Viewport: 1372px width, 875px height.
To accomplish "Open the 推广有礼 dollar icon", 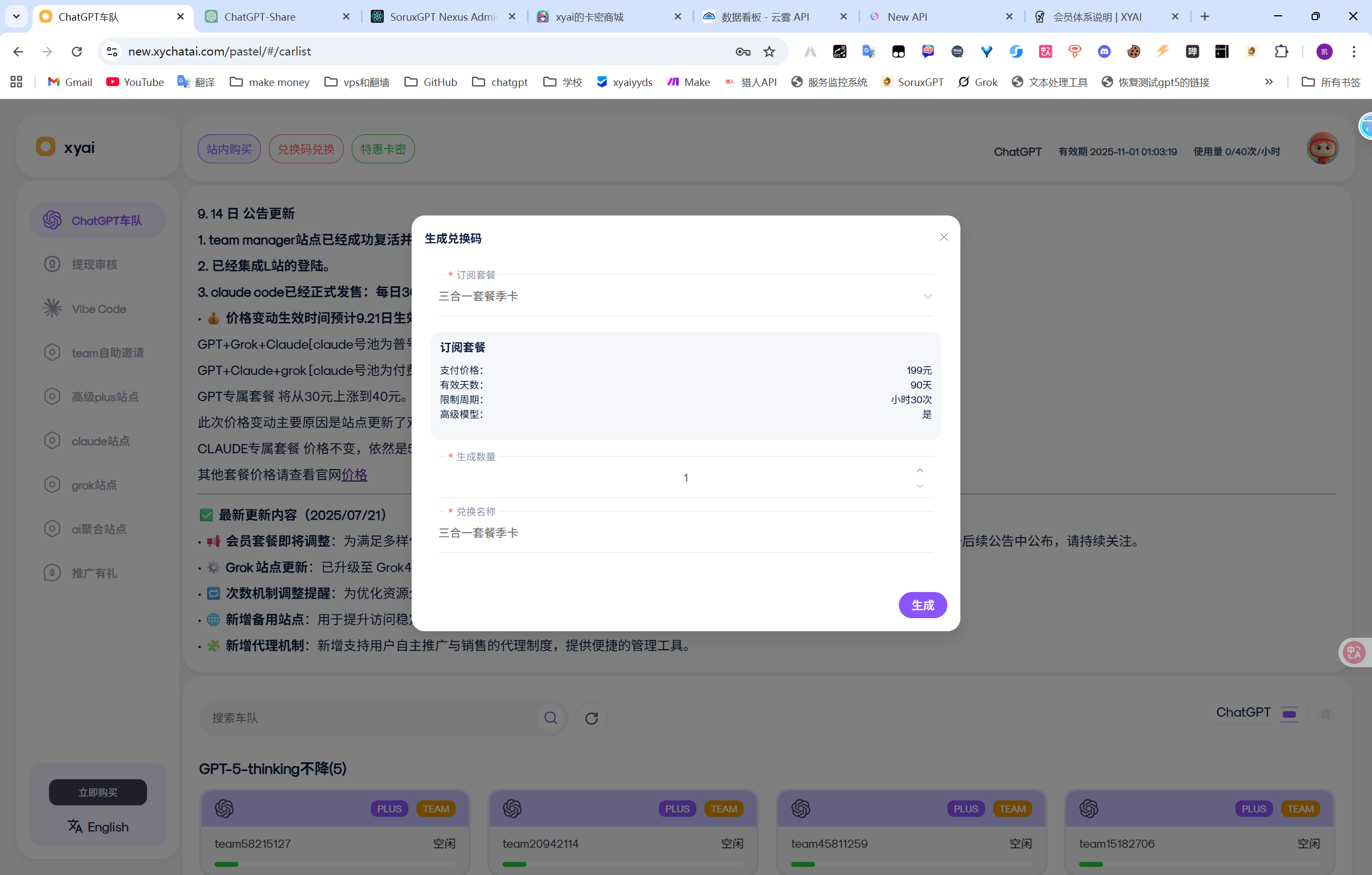I will pyautogui.click(x=52, y=572).
